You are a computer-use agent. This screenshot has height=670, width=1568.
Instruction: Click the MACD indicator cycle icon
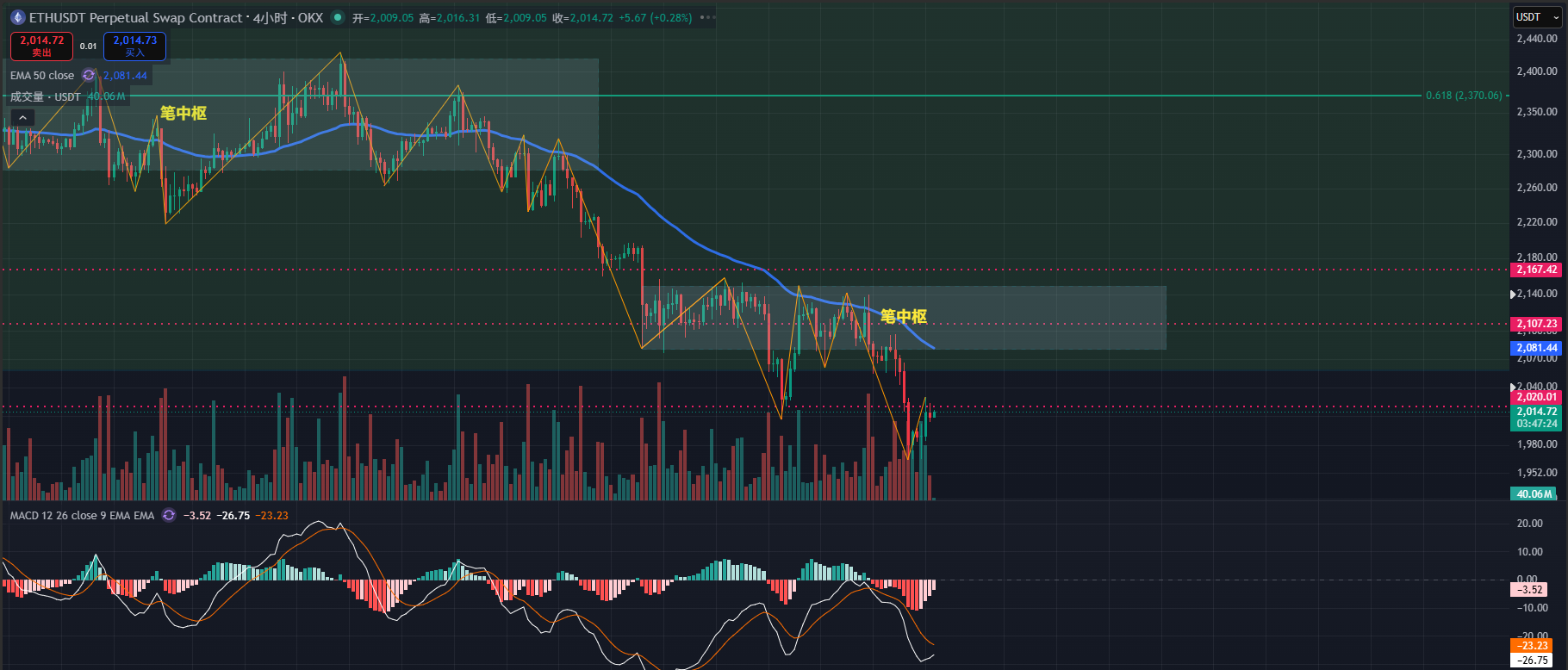(x=169, y=515)
